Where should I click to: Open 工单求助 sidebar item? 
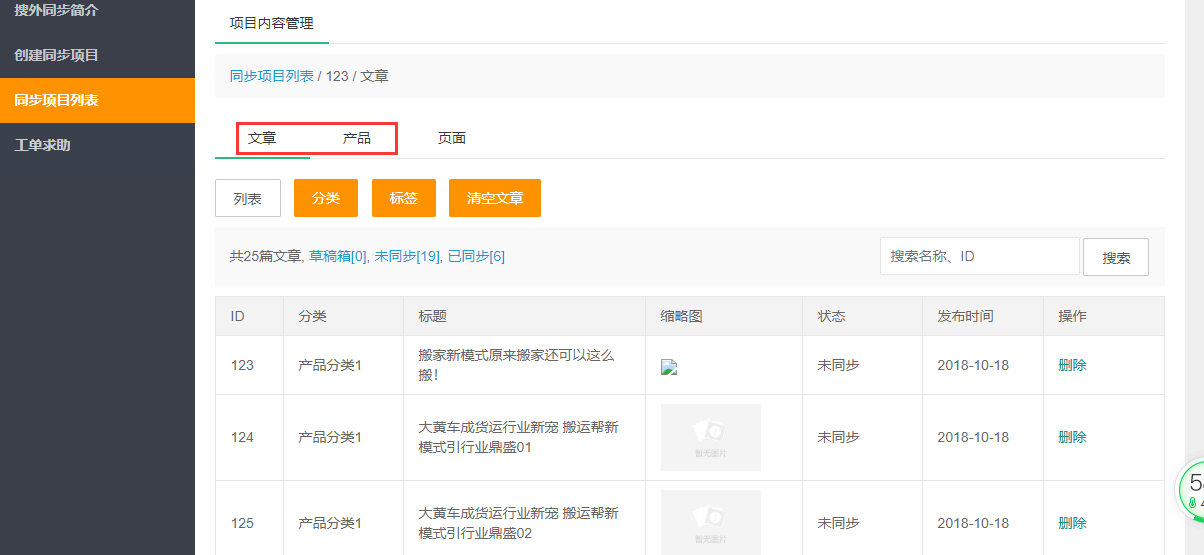click(43, 145)
